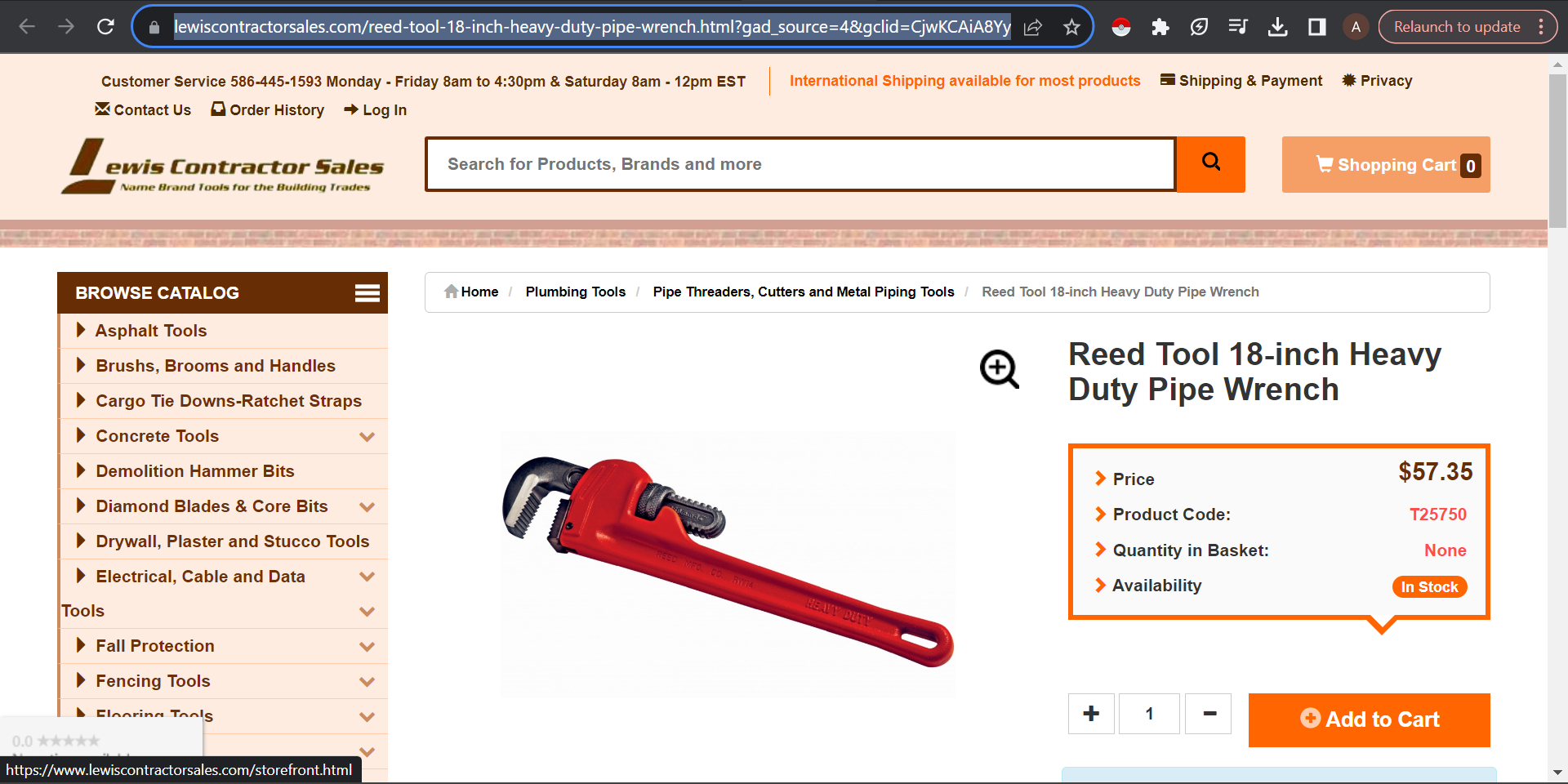This screenshot has height=784, width=1568.
Task: Decrease quantity with the minus button
Action: [x=1209, y=714]
